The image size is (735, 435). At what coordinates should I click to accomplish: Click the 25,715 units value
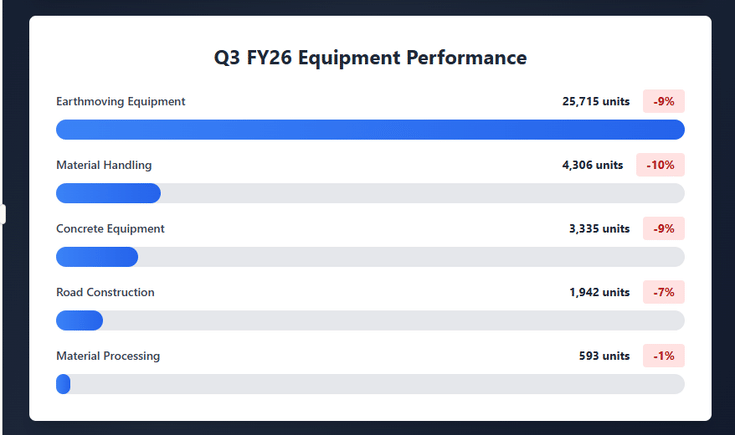(596, 102)
